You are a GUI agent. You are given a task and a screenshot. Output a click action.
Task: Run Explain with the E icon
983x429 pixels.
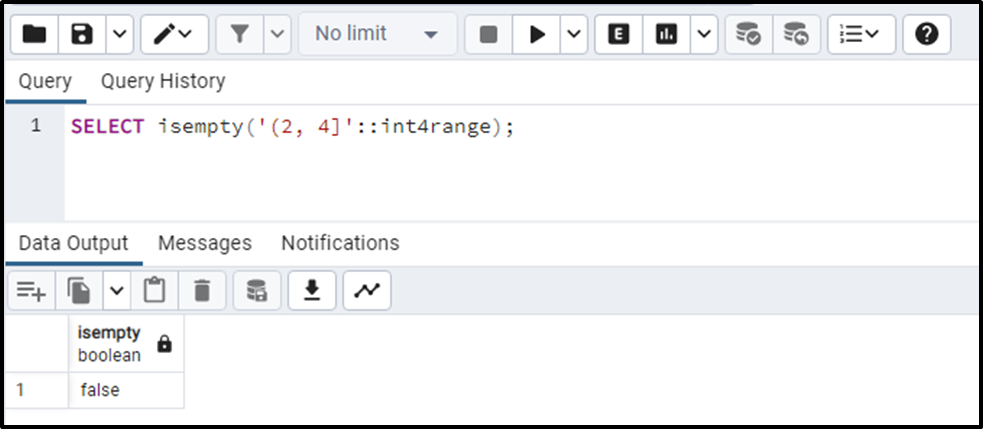619,34
